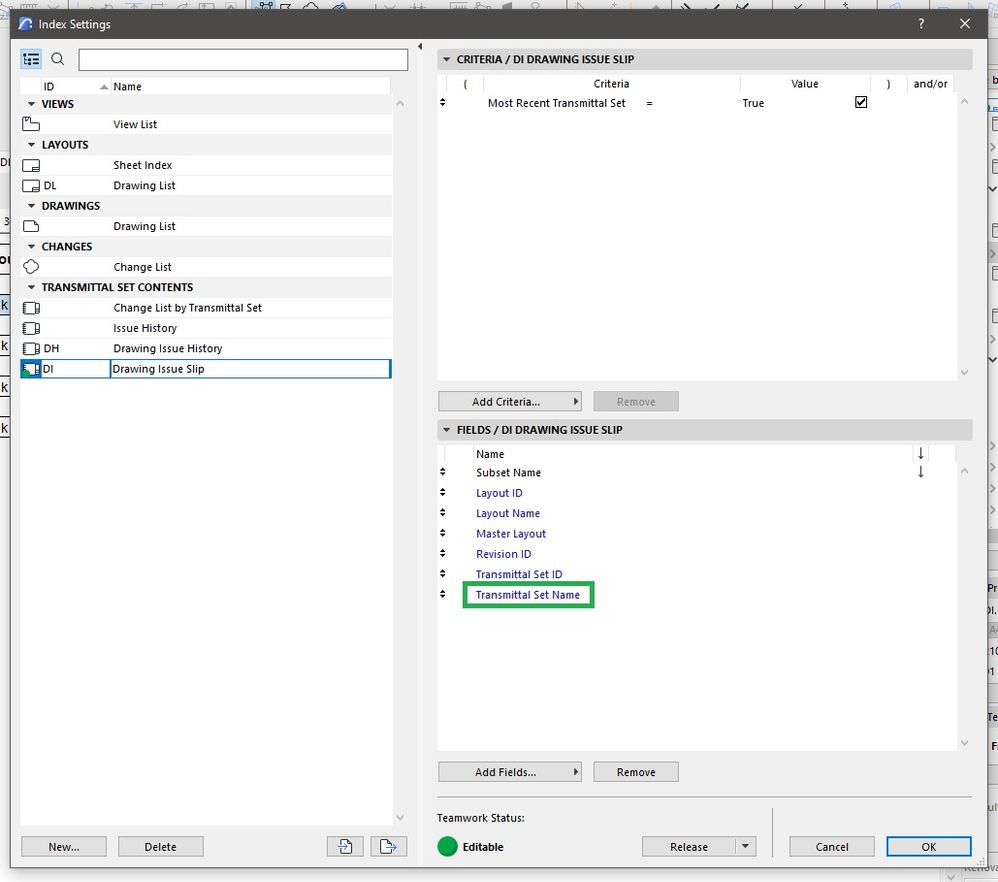Collapse the FIELDS panel

point(446,430)
